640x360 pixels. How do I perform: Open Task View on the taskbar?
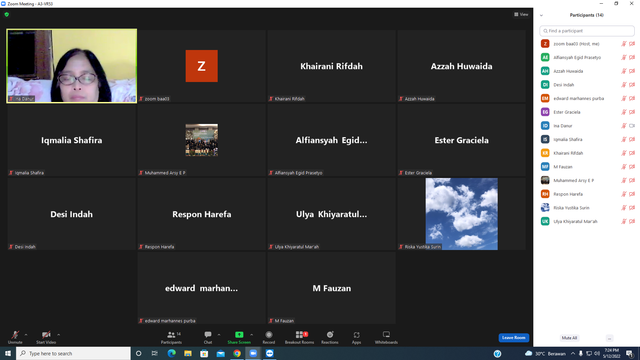point(155,353)
